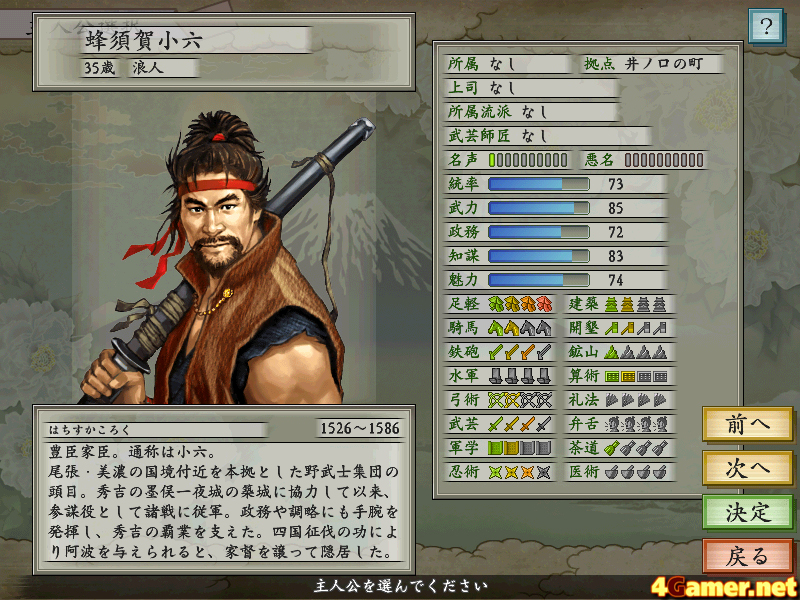This screenshot has height=600, width=800.
Task: Go to next character with 次へ
Action: [747, 468]
